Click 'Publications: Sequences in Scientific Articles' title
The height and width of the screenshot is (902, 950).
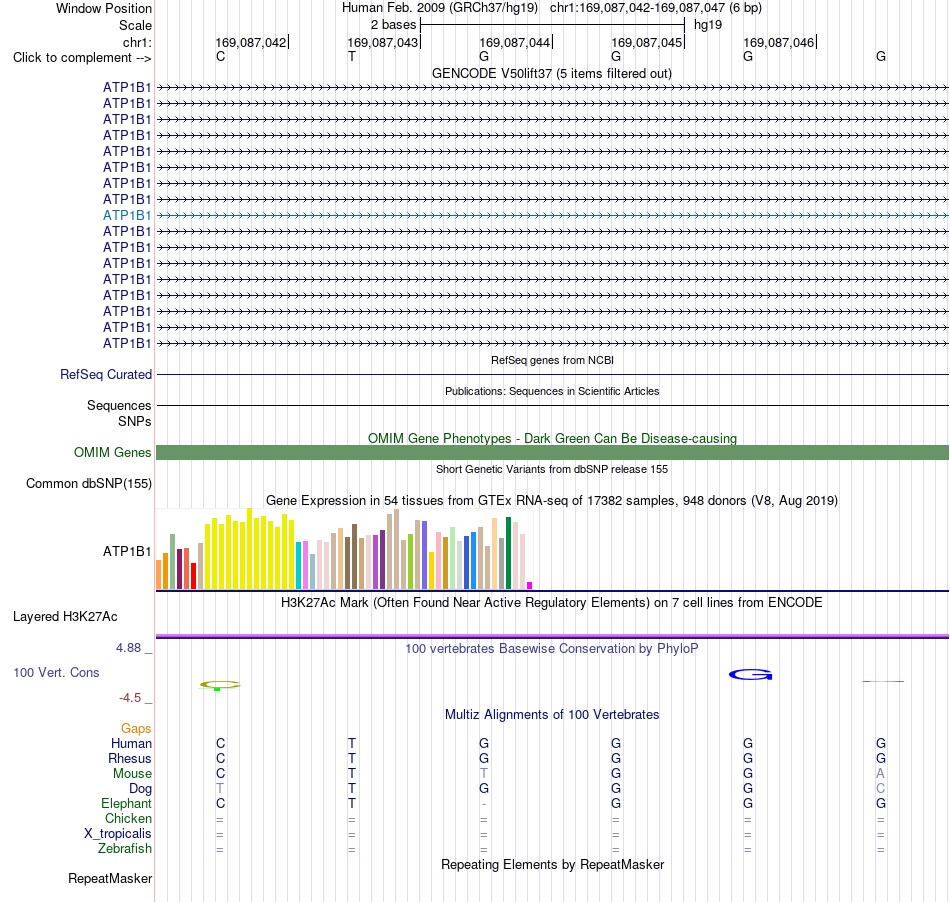tap(552, 391)
